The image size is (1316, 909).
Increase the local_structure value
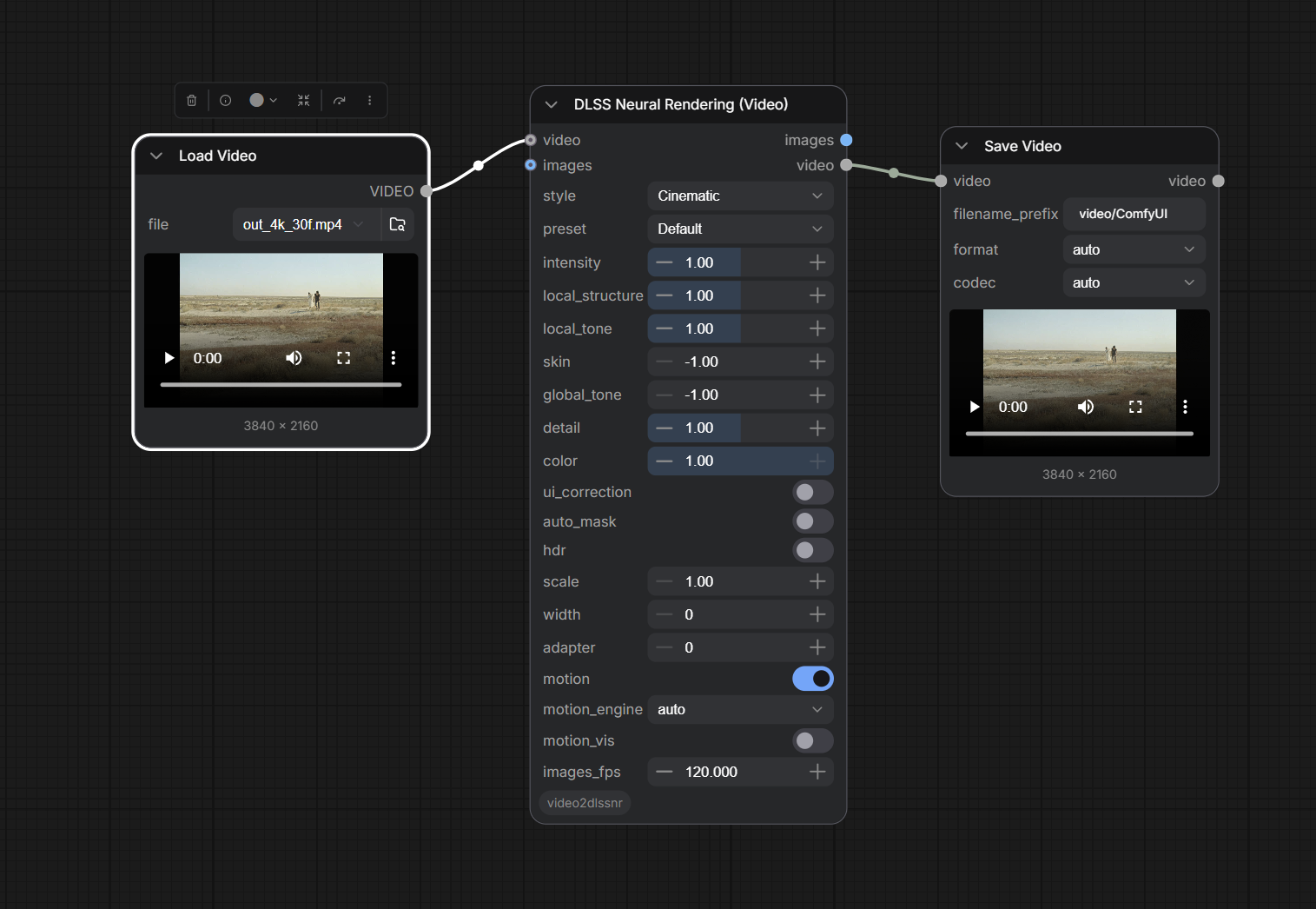817,295
